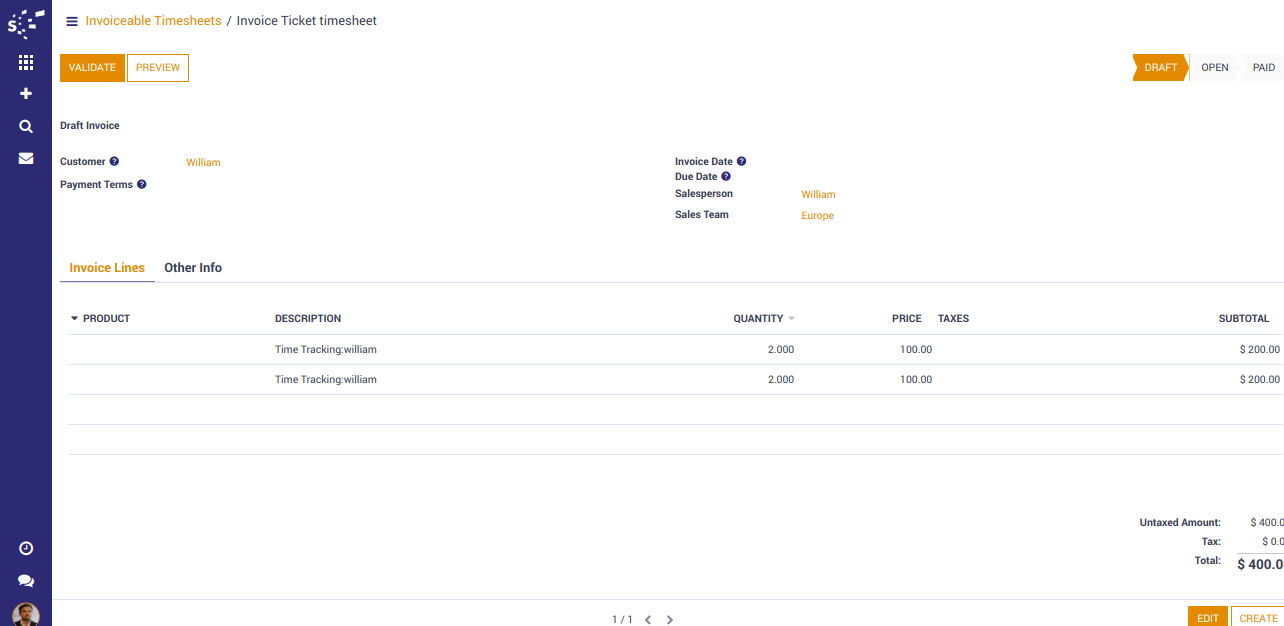1284x626 pixels.
Task: Sort by the Quantity column header
Action: [x=758, y=318]
